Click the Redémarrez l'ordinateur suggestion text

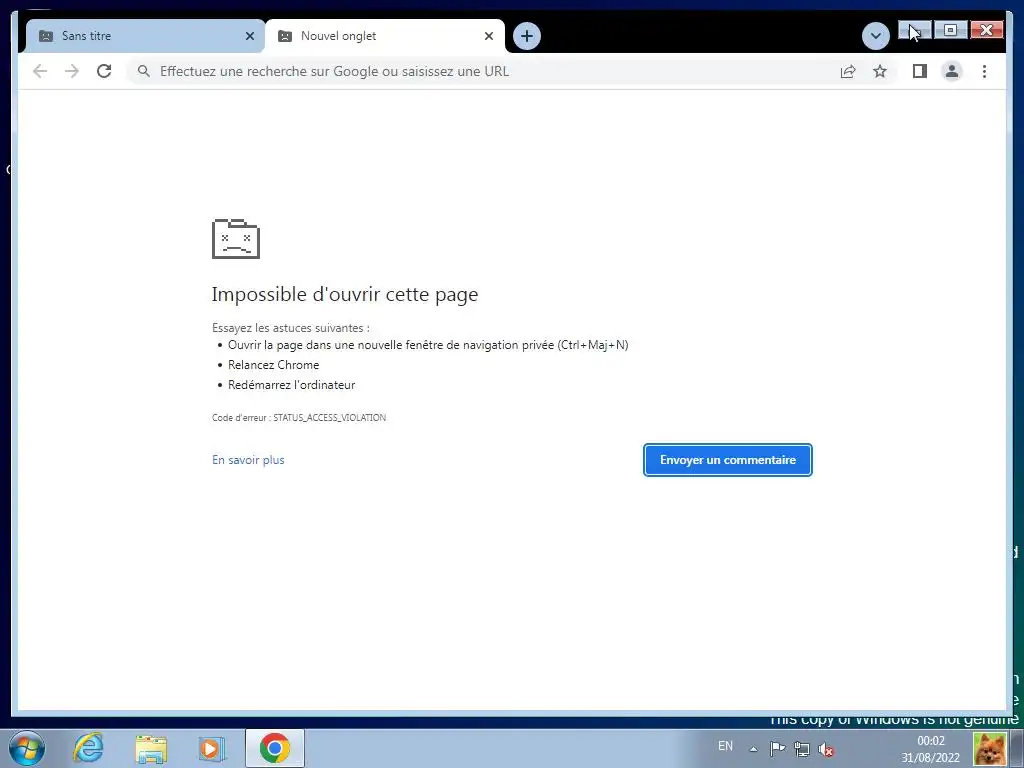pyautogui.click(x=291, y=385)
